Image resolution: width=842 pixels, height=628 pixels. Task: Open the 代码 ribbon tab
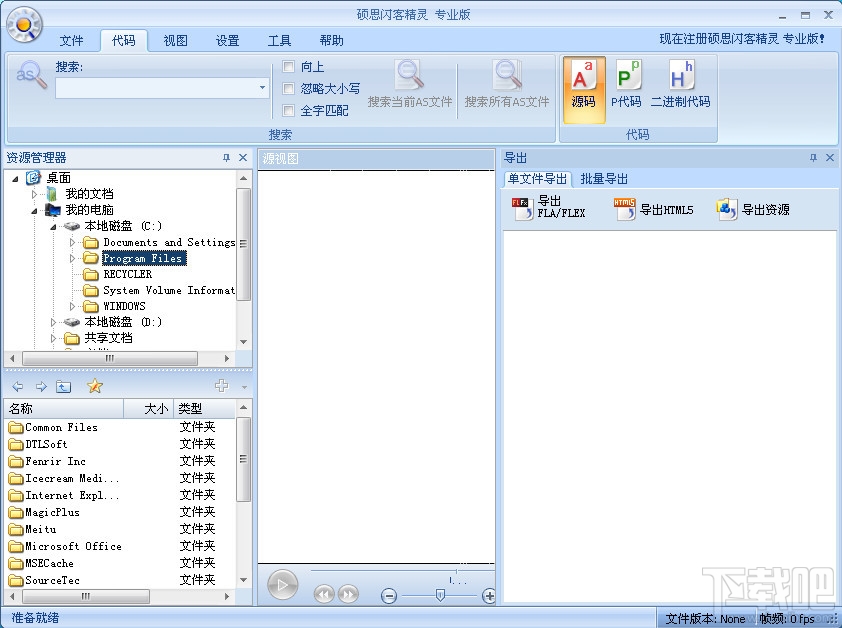124,40
